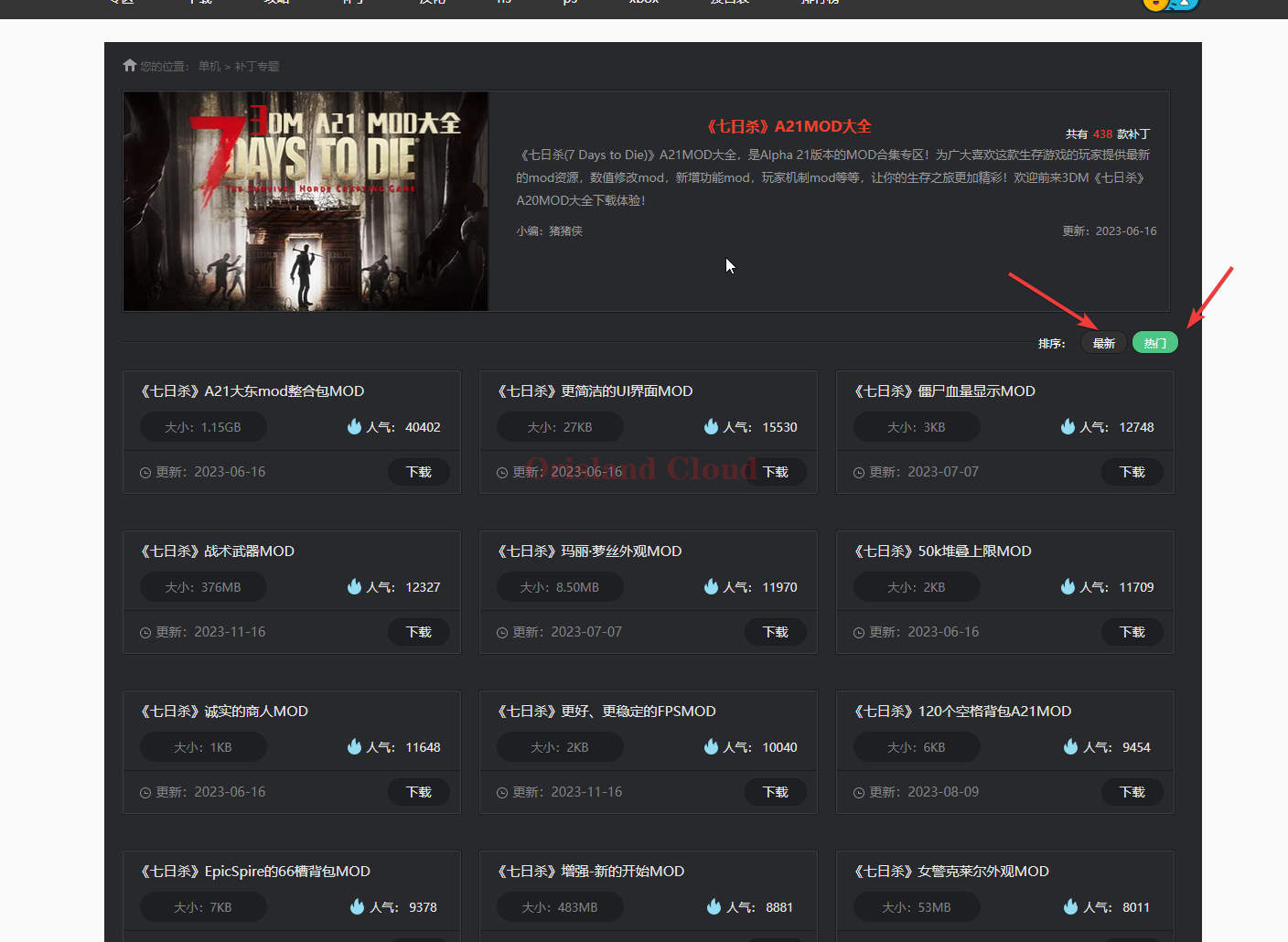Click the flame icon on 女警克莱尔外观MOD
The image size is (1288, 942).
[x=1070, y=907]
